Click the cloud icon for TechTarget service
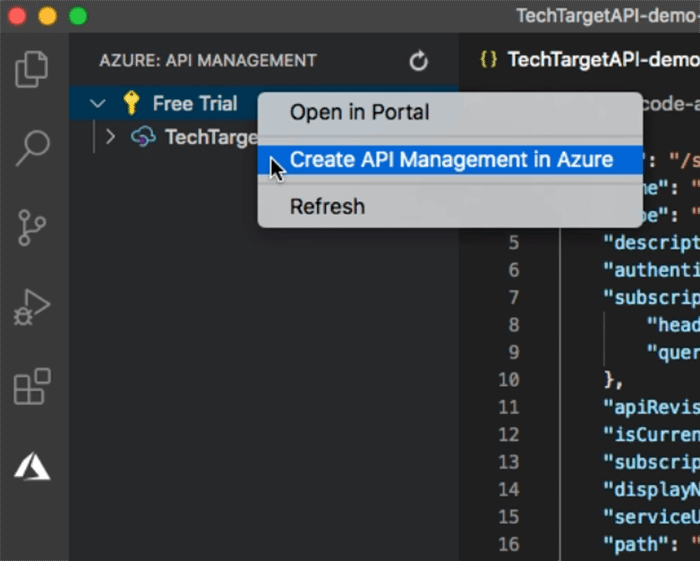700x561 pixels. tap(144, 137)
